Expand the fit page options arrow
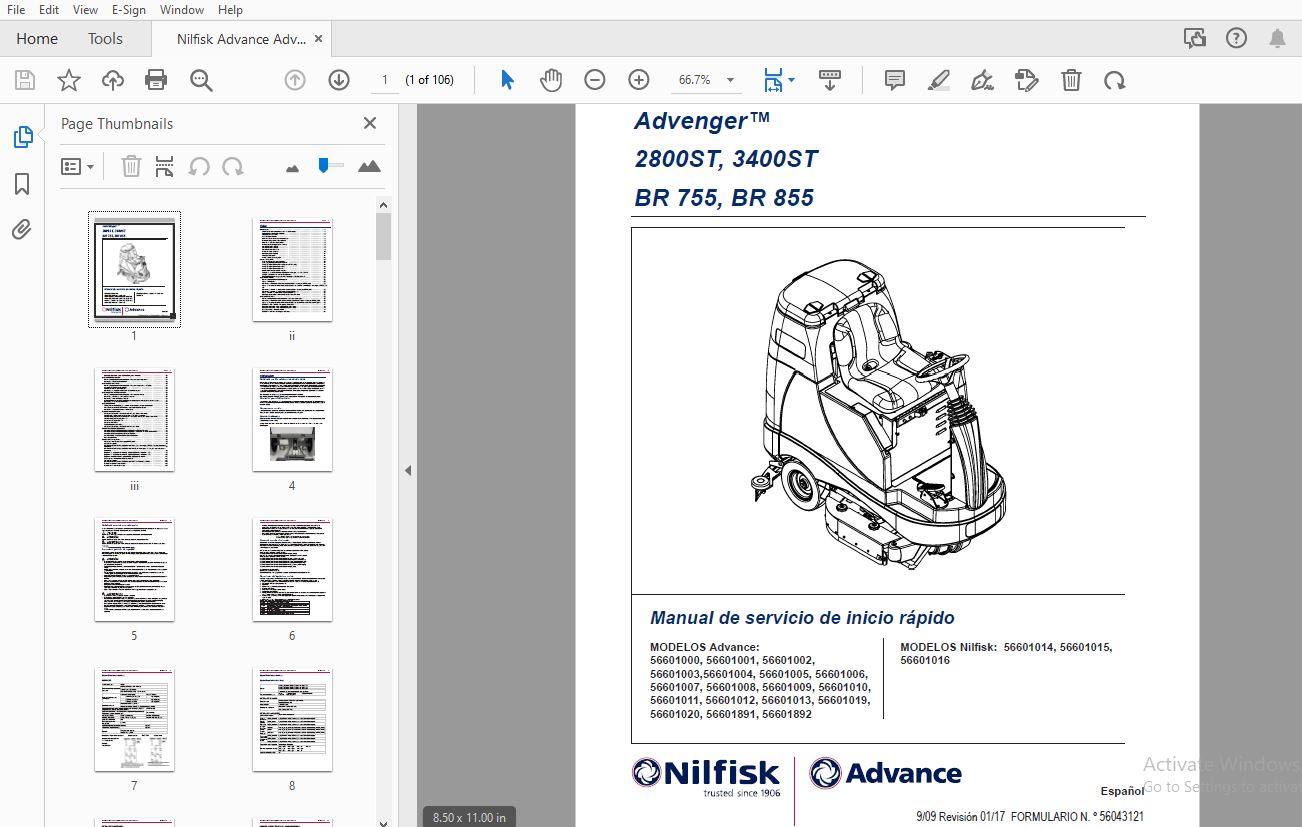This screenshot has height=827, width=1302. (792, 79)
